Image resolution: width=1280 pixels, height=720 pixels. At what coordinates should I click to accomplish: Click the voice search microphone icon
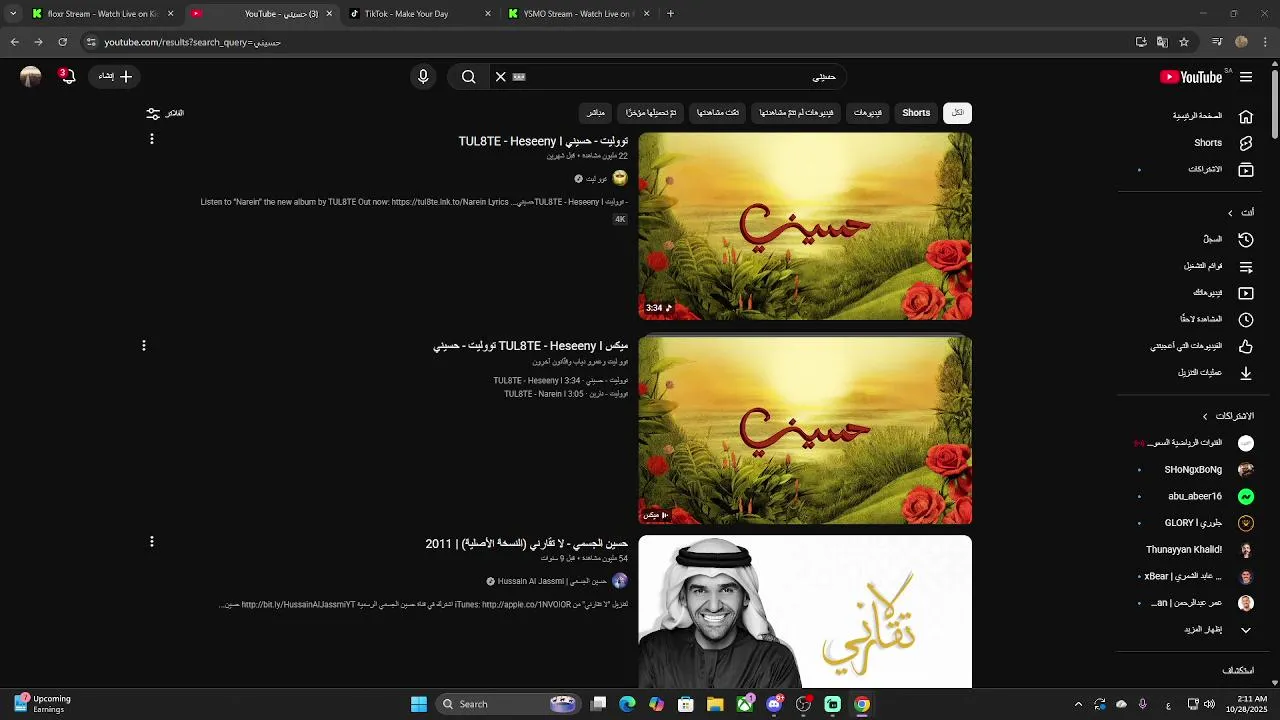pyautogui.click(x=423, y=77)
